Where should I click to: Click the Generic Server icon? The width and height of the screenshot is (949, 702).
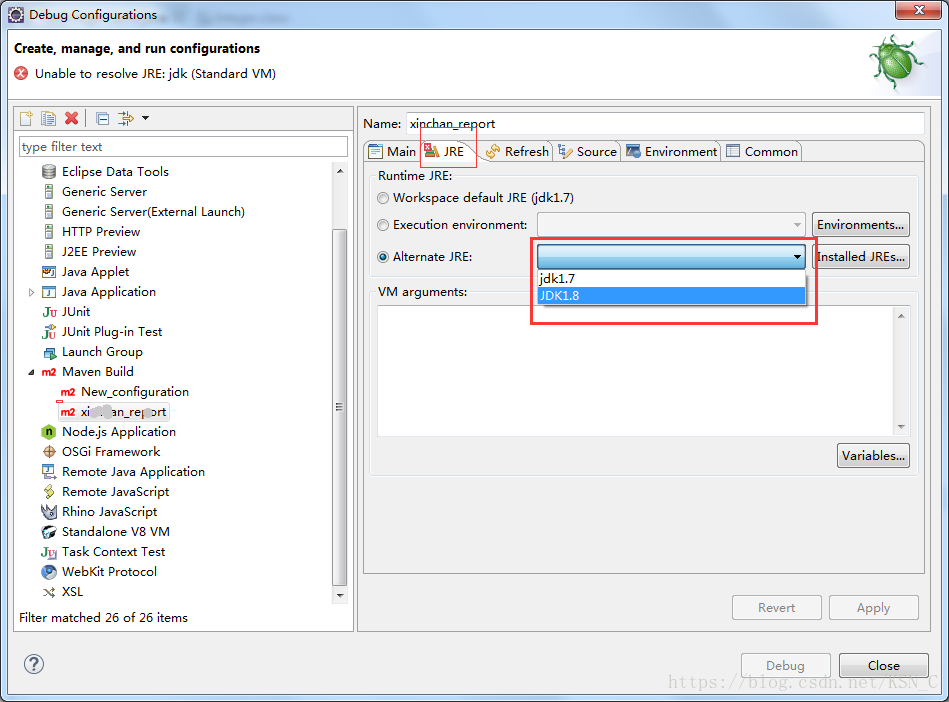49,192
